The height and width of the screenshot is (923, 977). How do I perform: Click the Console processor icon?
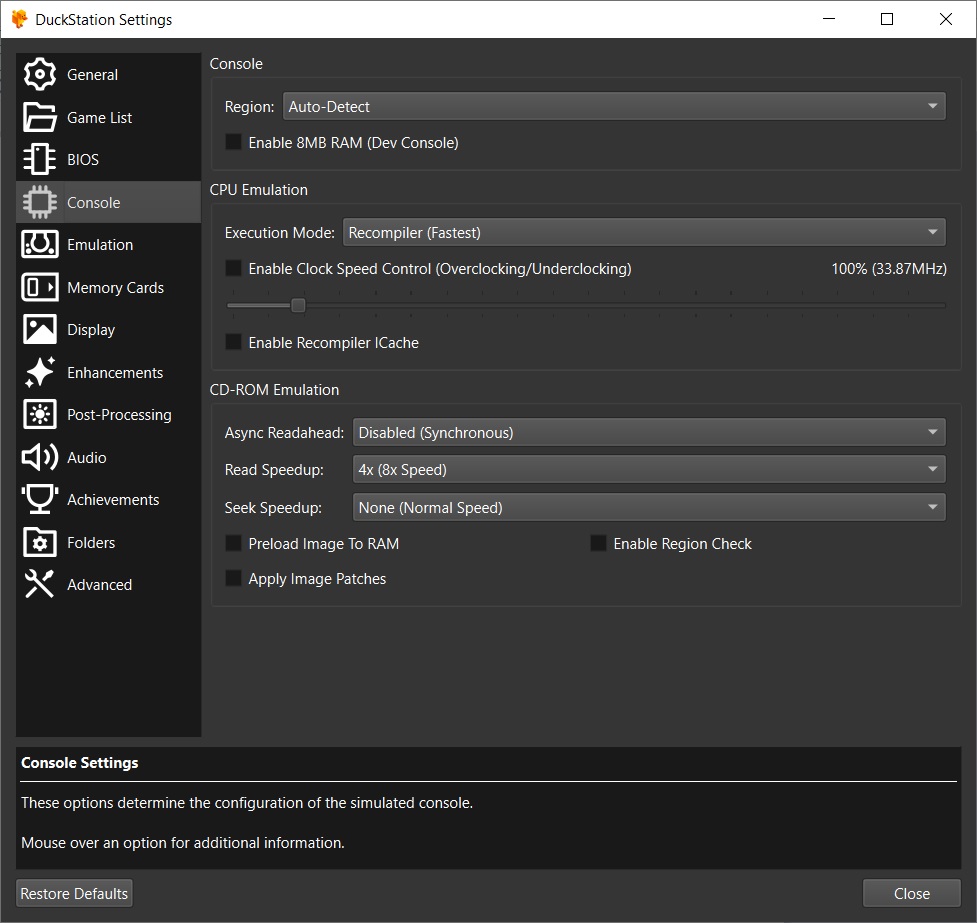click(39, 202)
